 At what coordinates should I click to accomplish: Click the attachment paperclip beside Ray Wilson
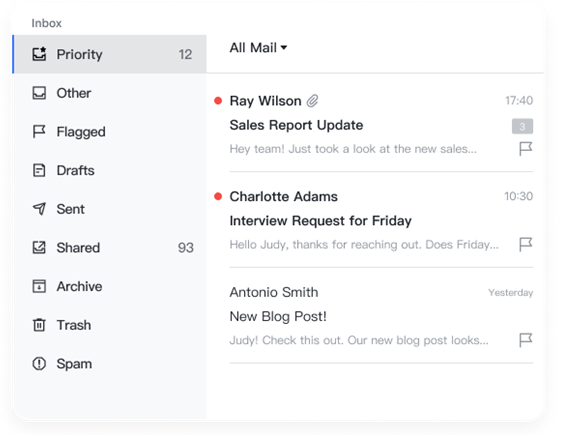click(x=312, y=101)
